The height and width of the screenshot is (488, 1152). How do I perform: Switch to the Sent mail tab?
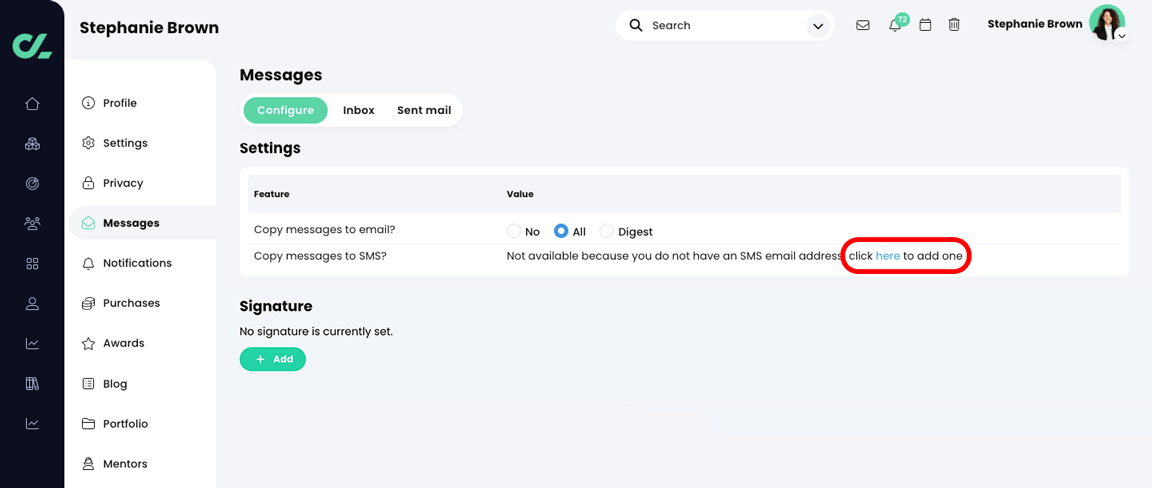click(x=424, y=110)
